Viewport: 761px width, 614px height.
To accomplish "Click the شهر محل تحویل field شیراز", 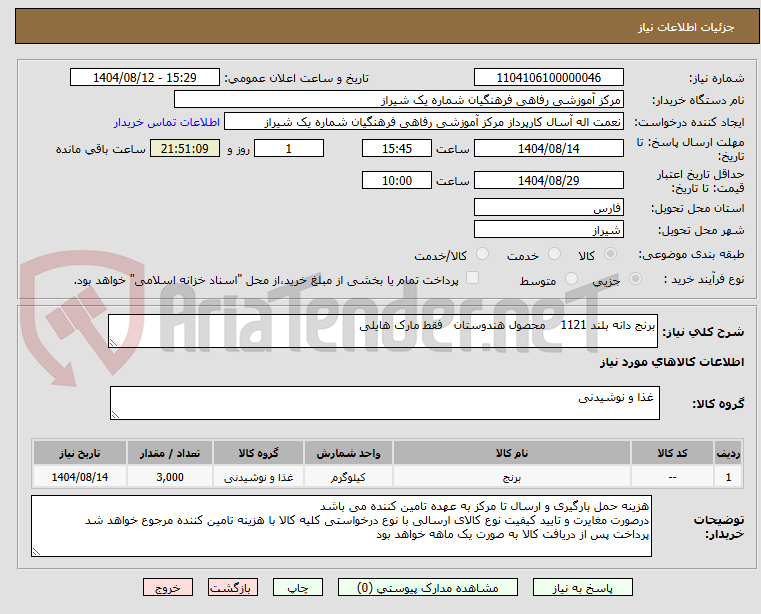I will [548, 230].
